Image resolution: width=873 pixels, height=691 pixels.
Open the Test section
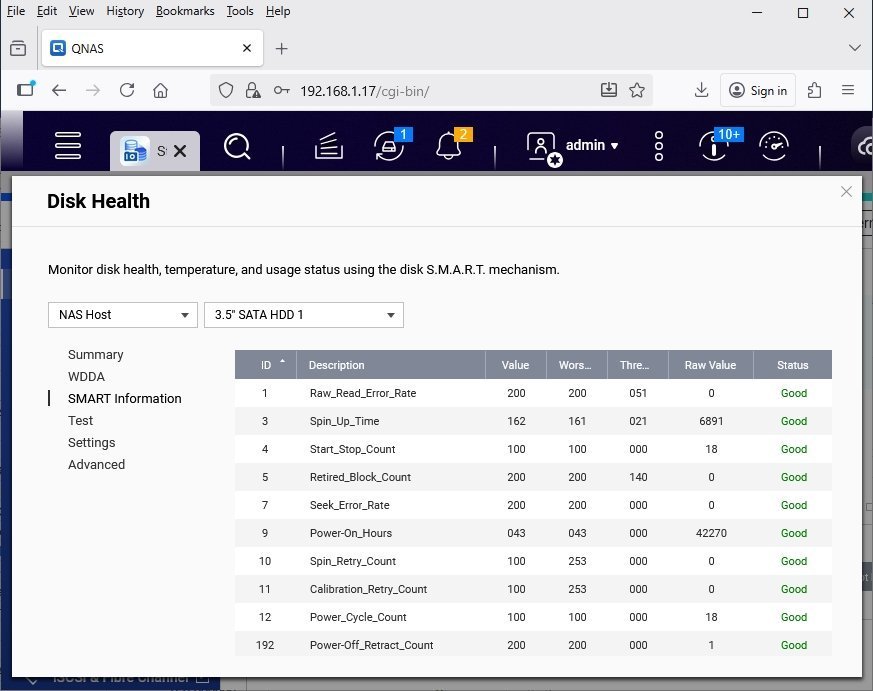click(81, 421)
